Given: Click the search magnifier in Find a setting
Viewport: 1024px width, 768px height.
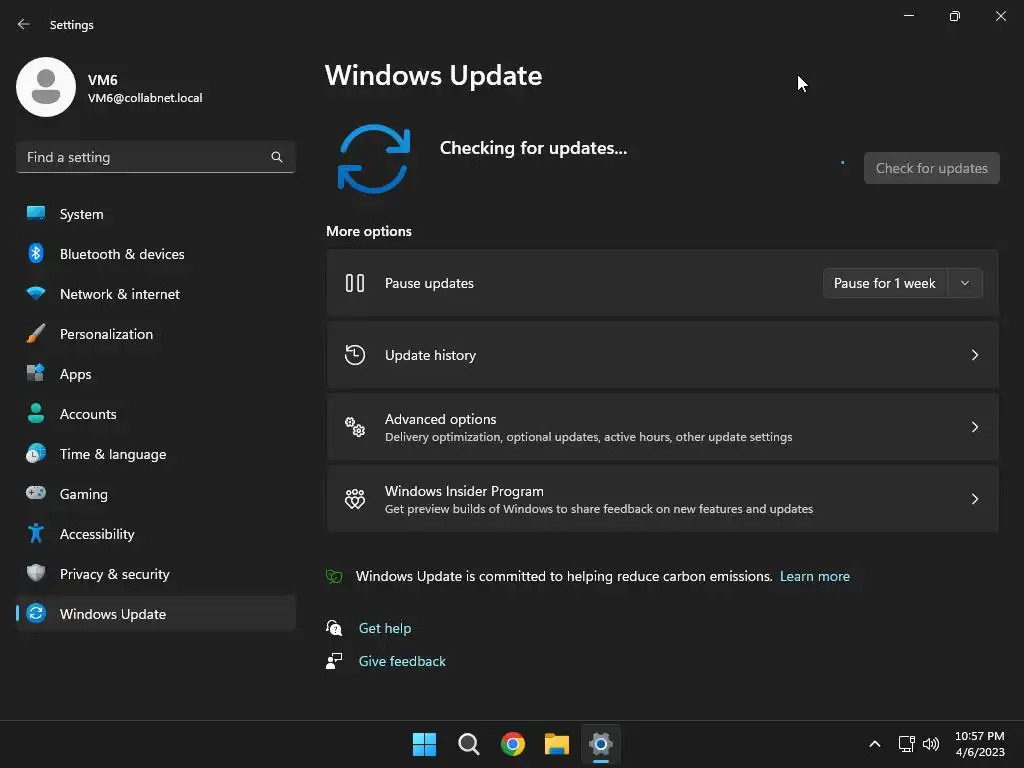Looking at the screenshot, I should pyautogui.click(x=277, y=157).
